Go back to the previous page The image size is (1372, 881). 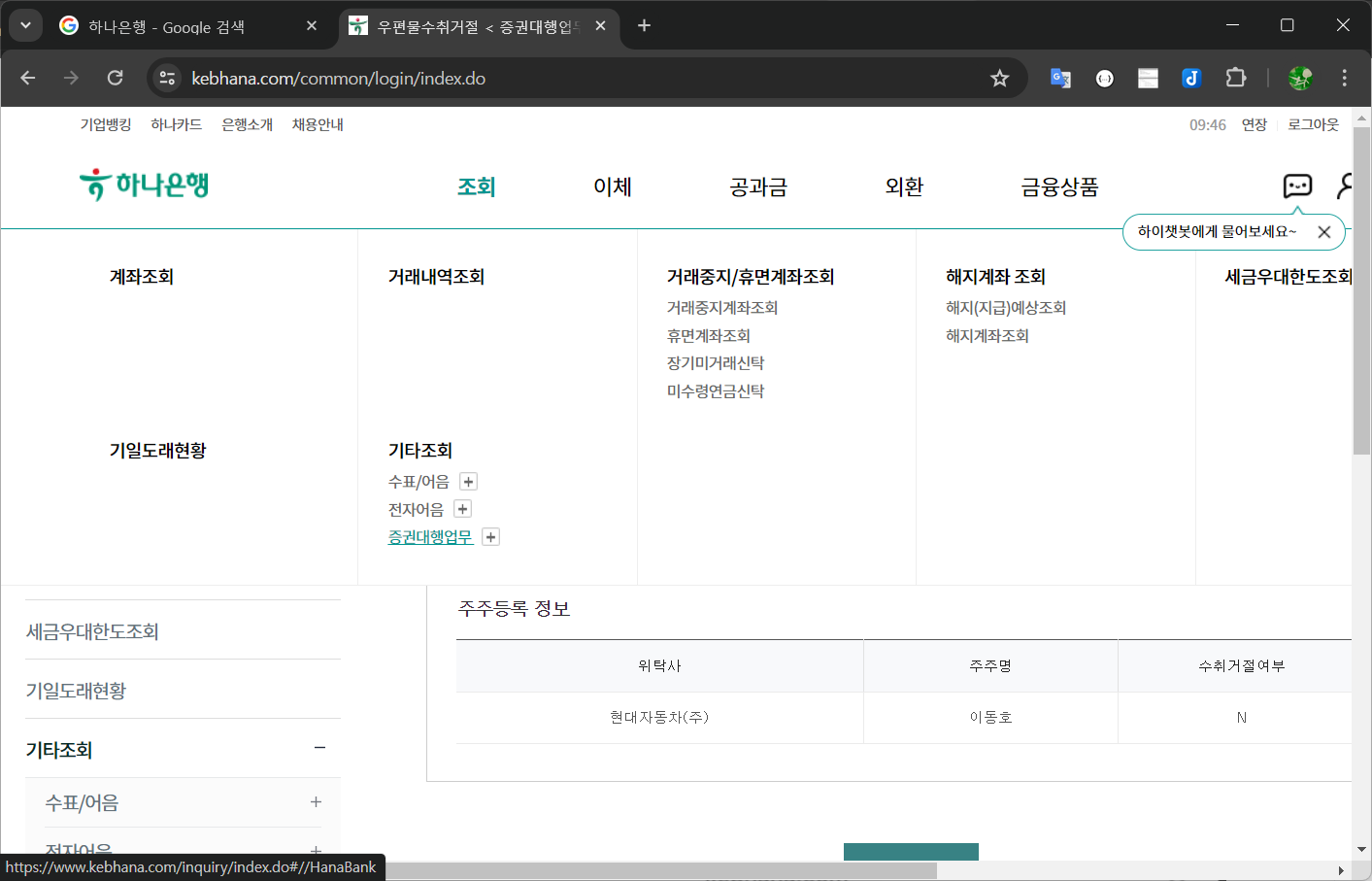tap(28, 78)
